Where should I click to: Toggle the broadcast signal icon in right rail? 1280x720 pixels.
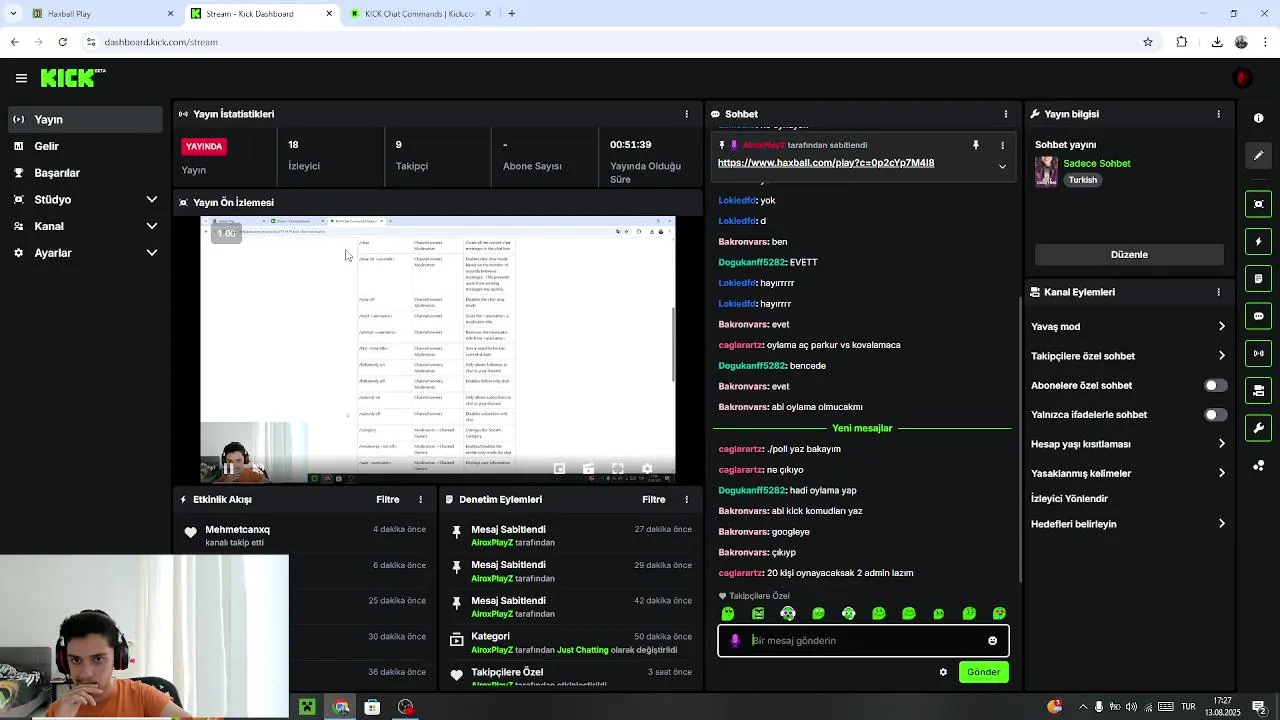coord(1258,353)
